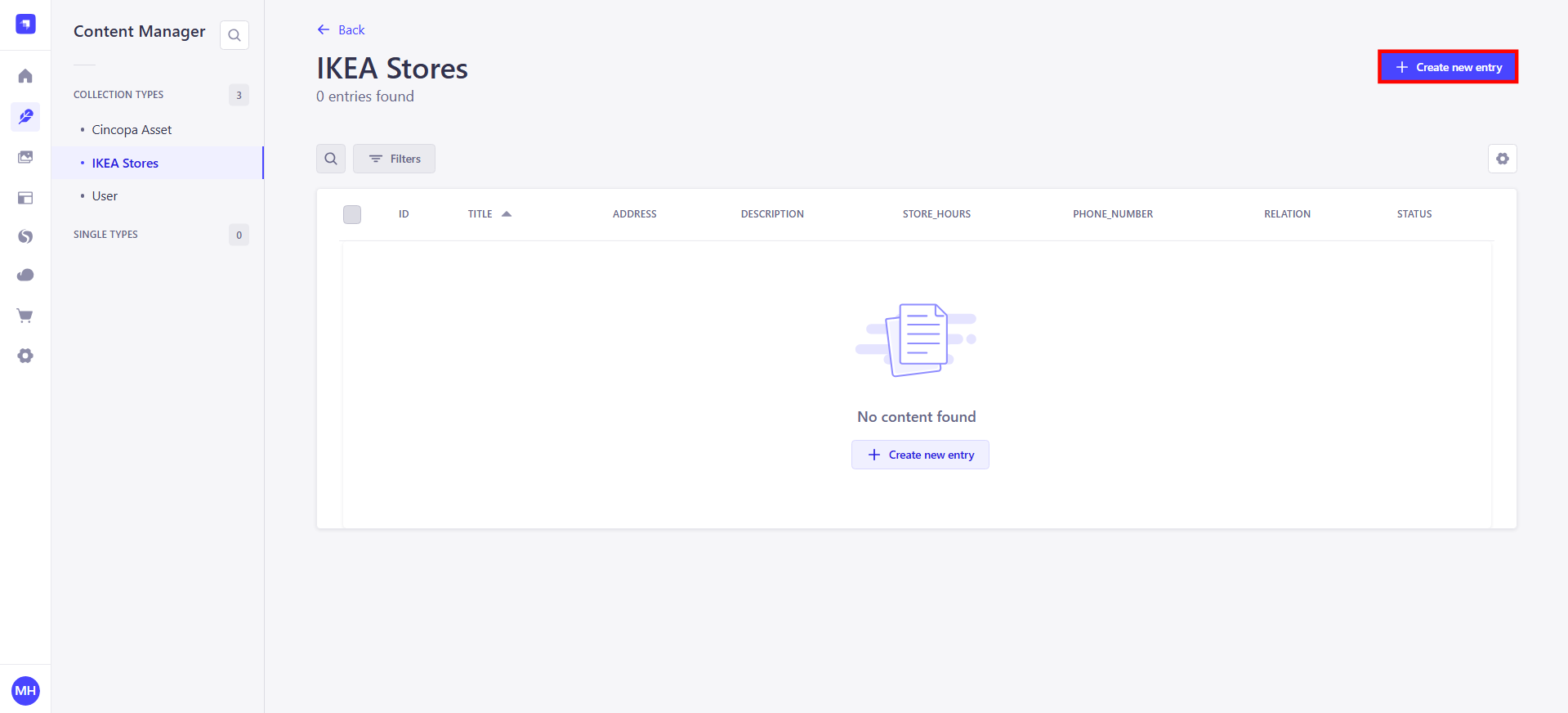Click Create new entry under No content
Viewport: 1568px width, 713px height.
(920, 455)
